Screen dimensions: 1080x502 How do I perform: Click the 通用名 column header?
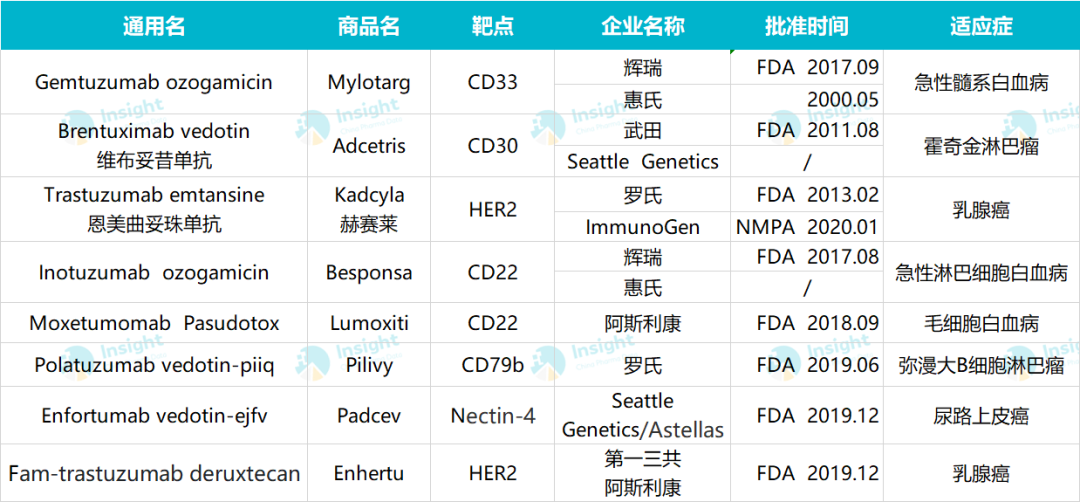click(154, 25)
